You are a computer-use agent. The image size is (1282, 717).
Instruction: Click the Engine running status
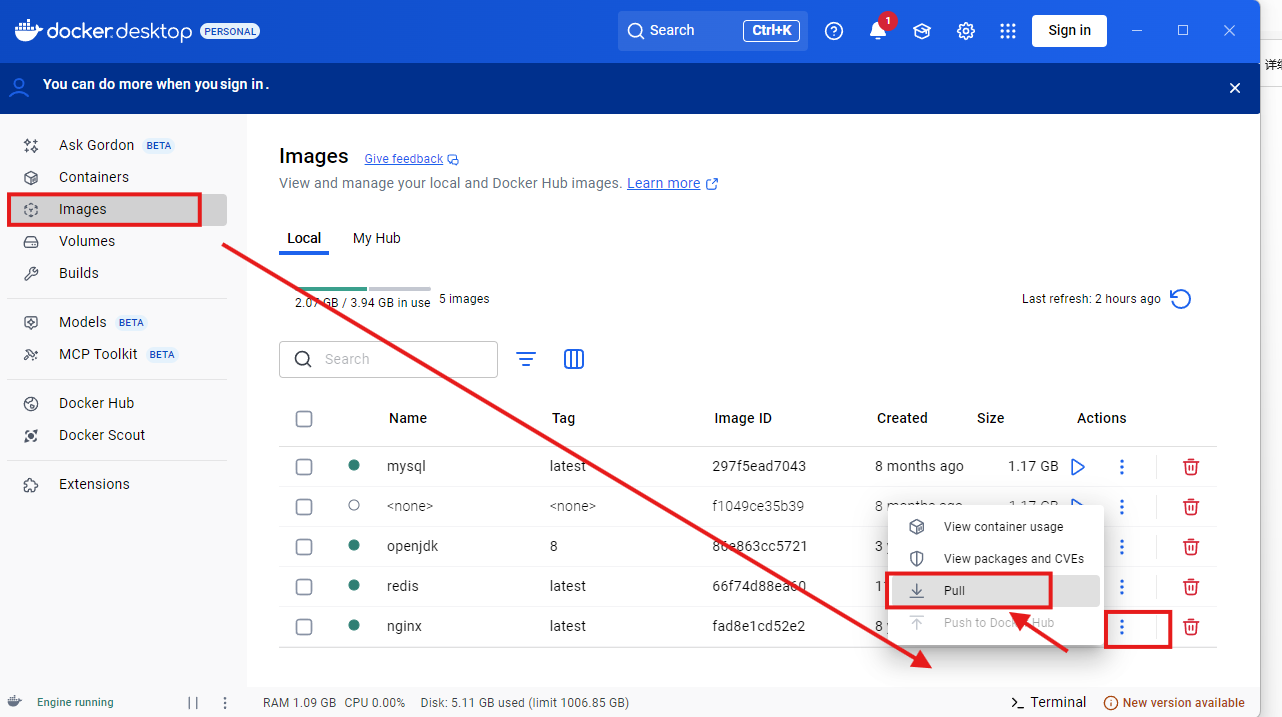[x=75, y=703]
